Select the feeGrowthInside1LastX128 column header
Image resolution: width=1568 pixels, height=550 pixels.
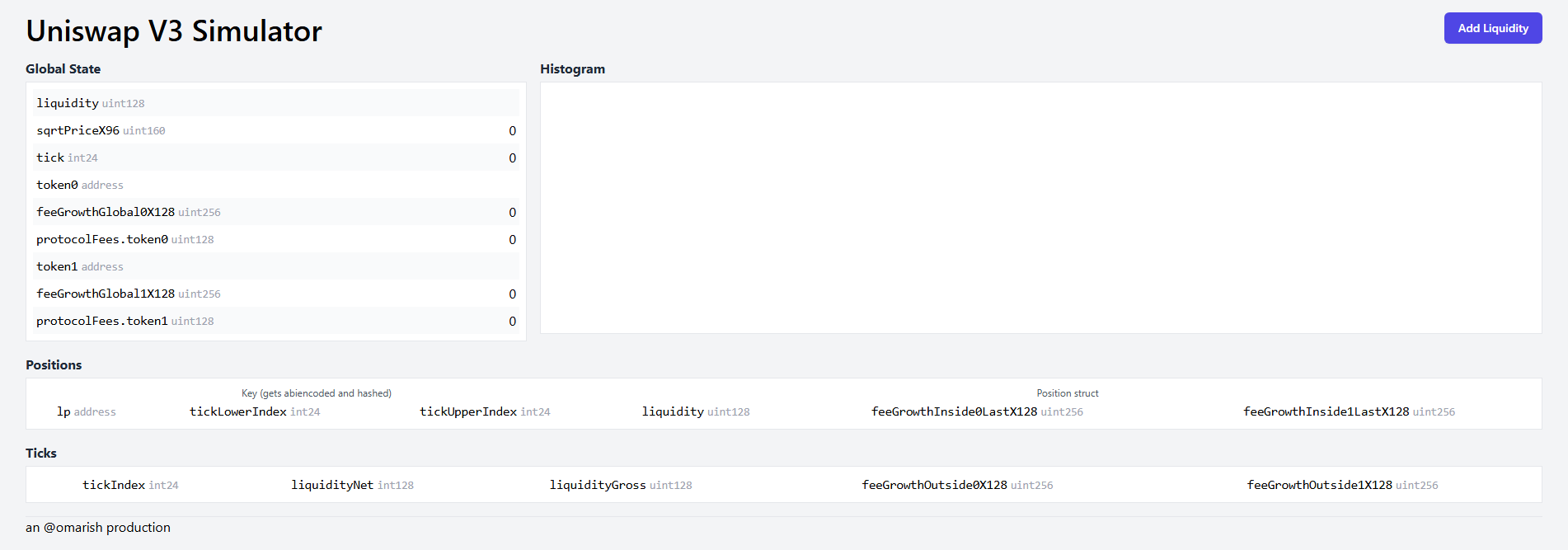point(1349,411)
